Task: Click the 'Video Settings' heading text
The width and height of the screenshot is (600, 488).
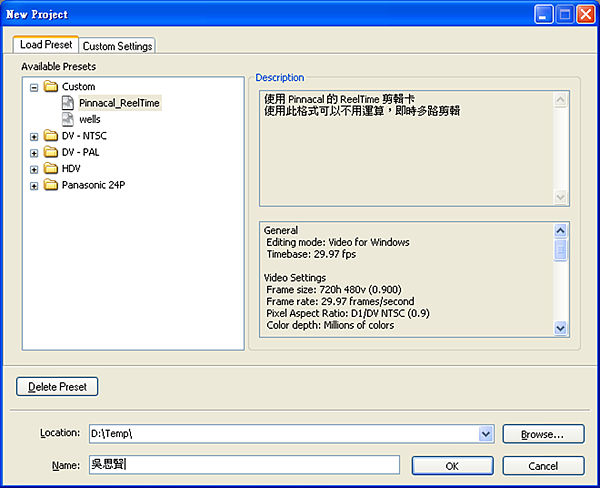Action: (x=295, y=277)
